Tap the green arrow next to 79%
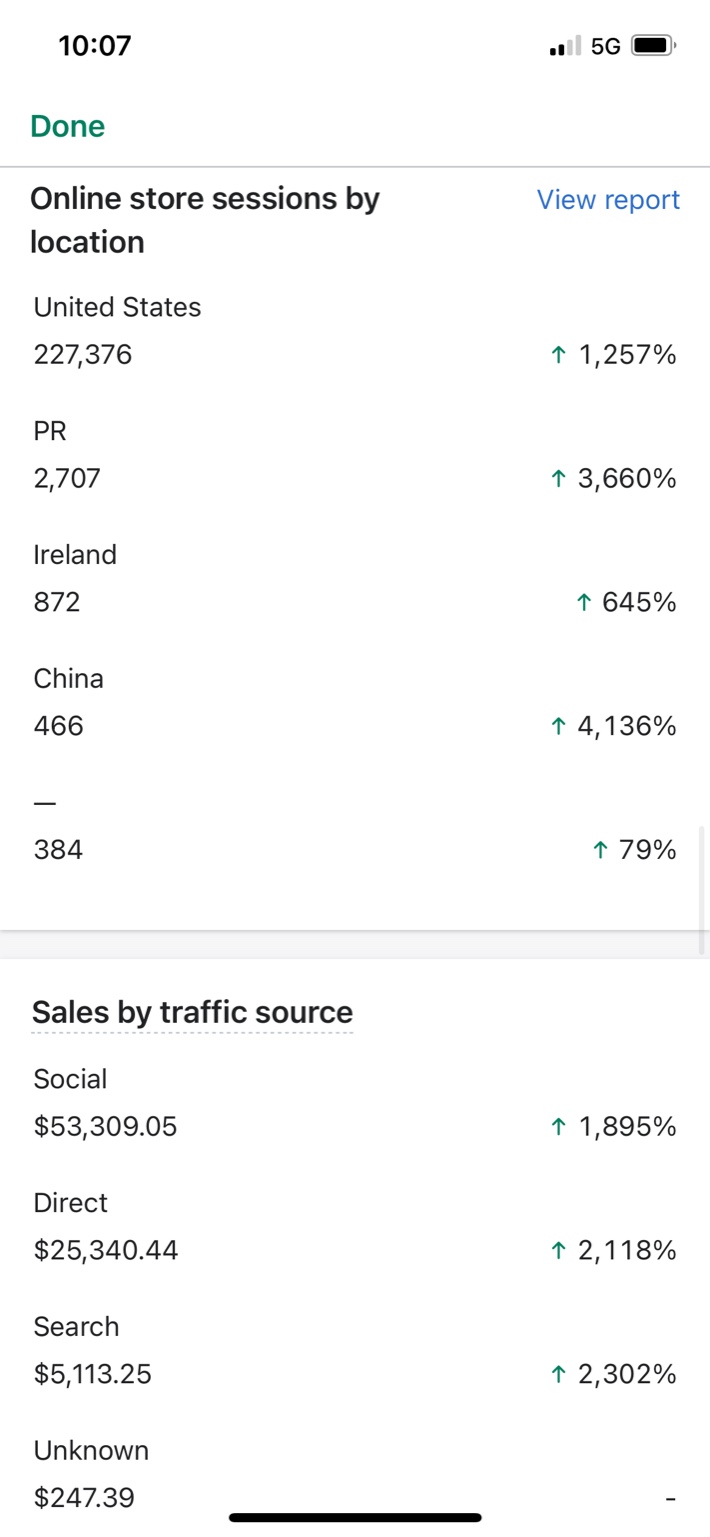Image resolution: width=710 pixels, height=1537 pixels. click(x=600, y=851)
